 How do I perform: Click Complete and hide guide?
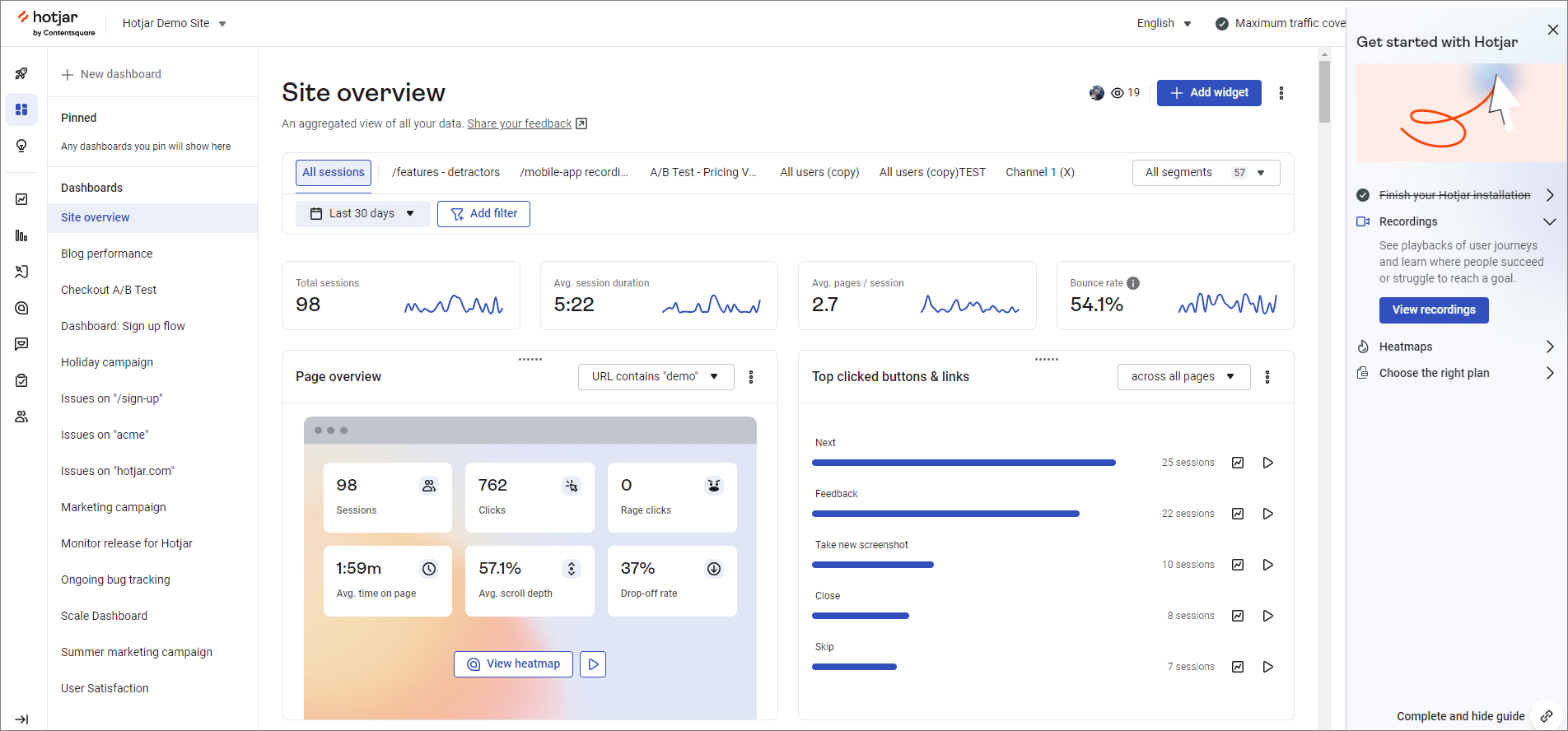coord(1460,716)
